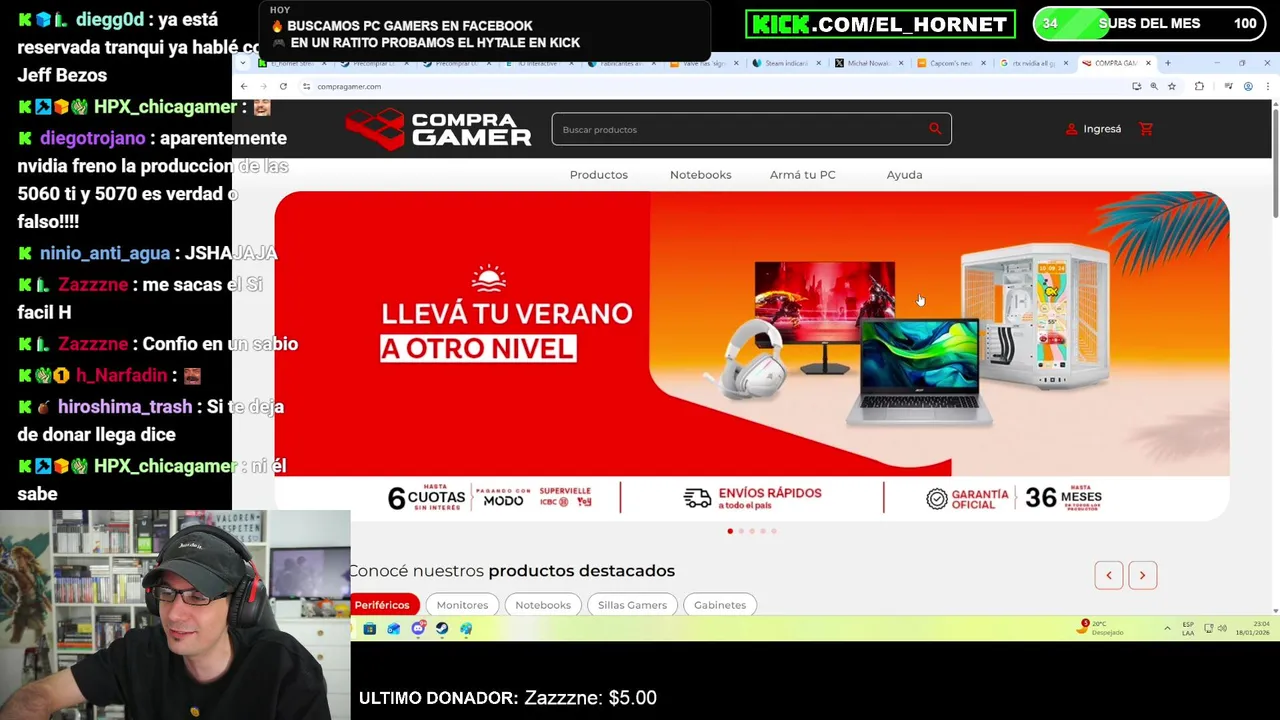The image size is (1280, 720).
Task: Click the volume speaker tray icon
Action: [1223, 628]
